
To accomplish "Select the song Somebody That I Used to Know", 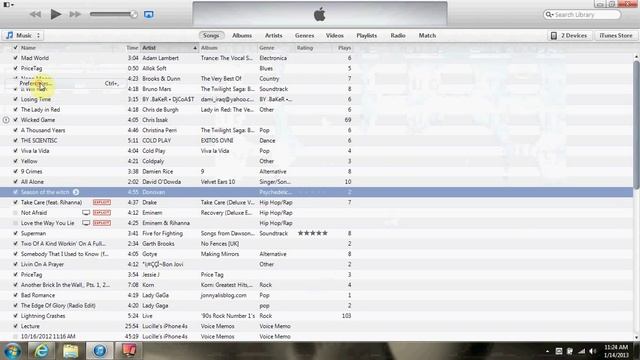I will pos(64,254).
